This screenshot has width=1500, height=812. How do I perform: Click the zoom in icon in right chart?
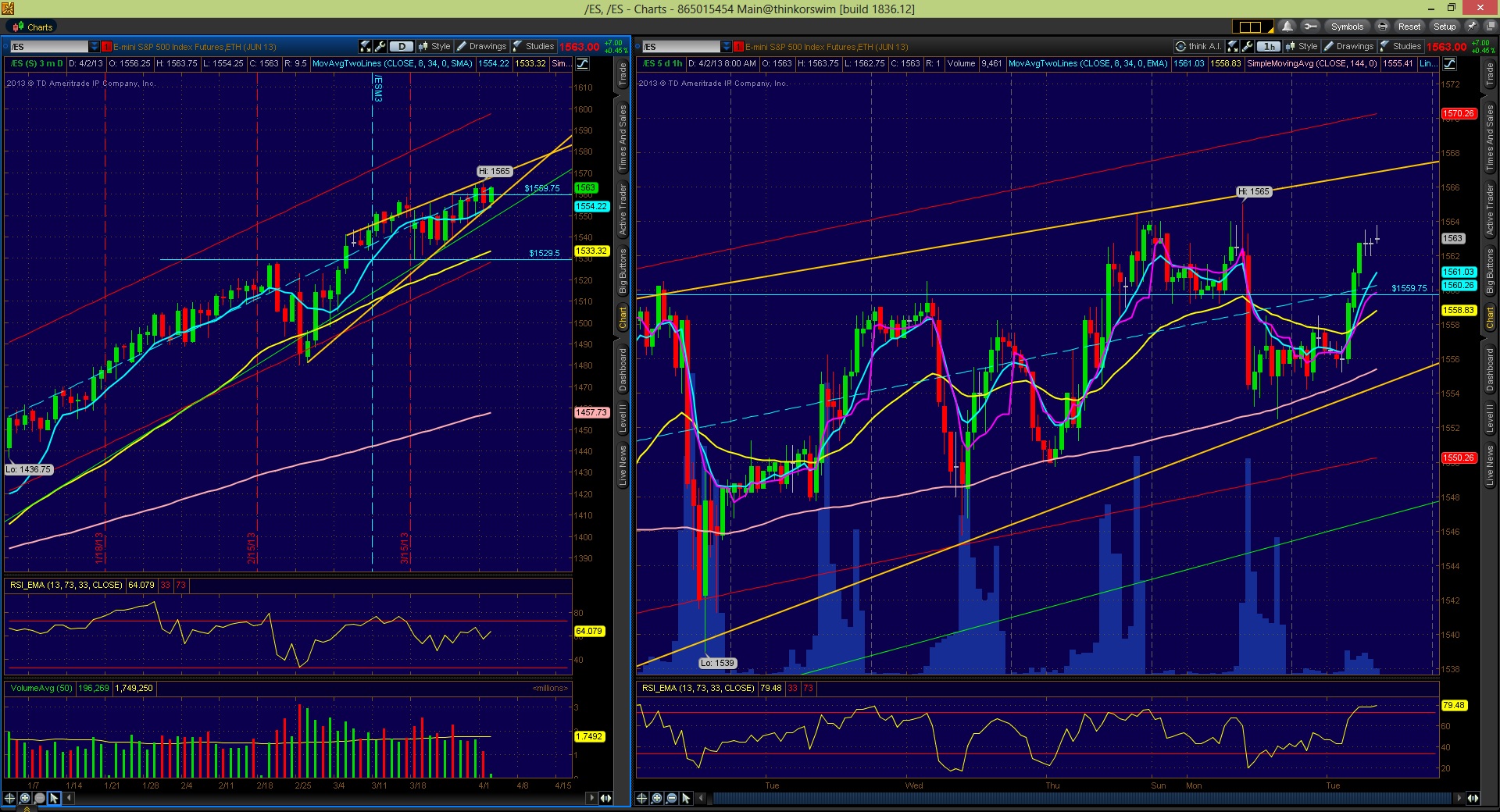tap(657, 798)
